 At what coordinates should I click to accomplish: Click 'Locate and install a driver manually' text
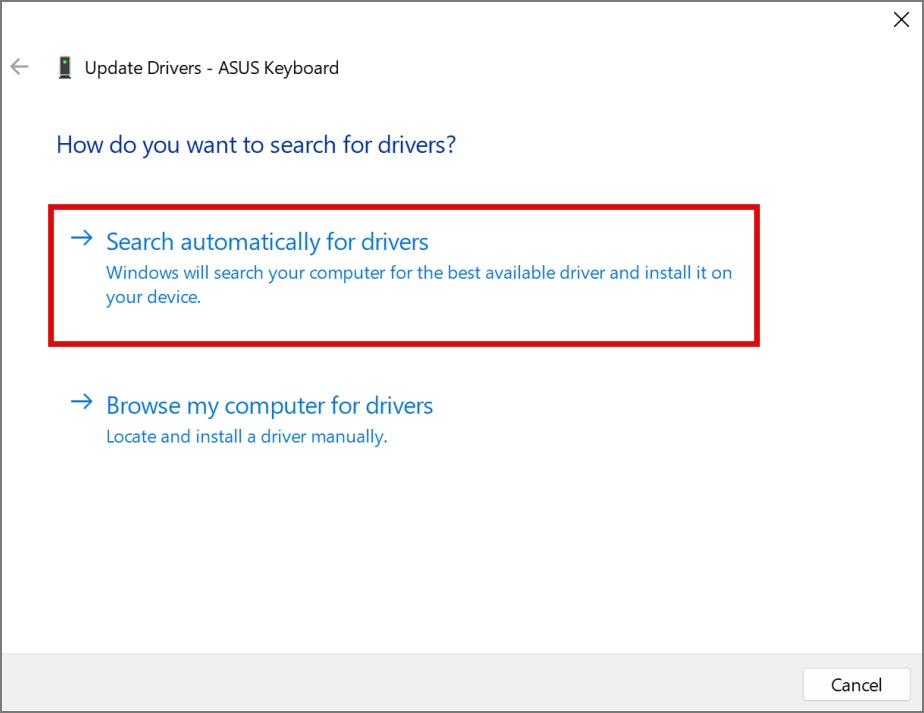[246, 436]
